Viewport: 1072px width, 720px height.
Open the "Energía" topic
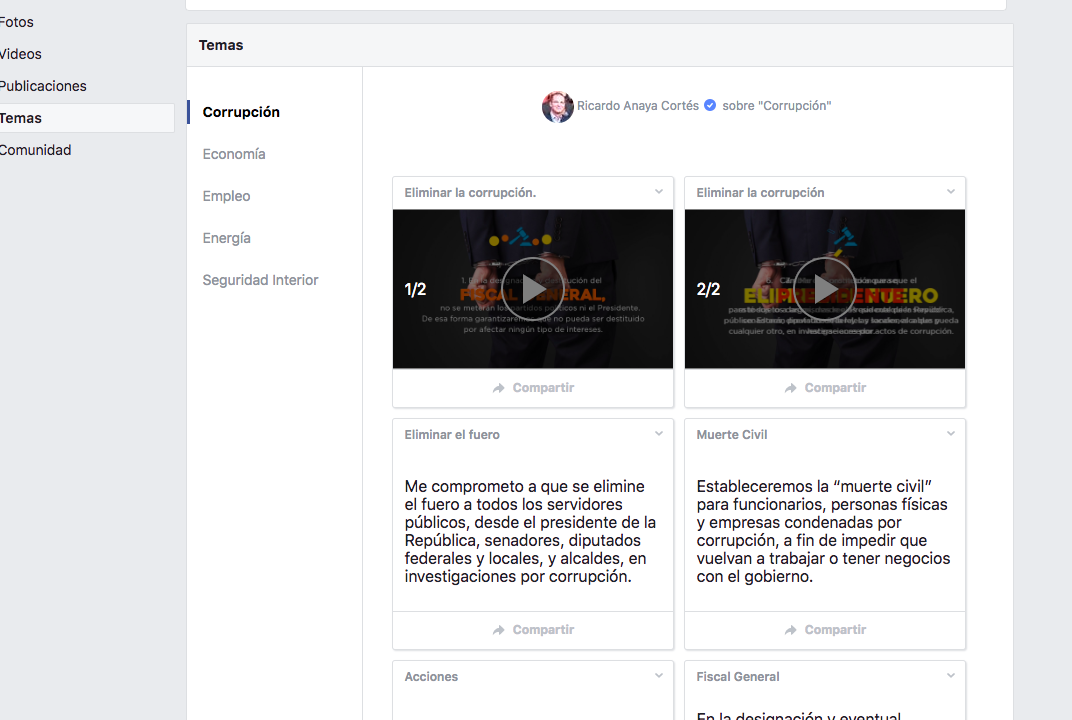[226, 237]
